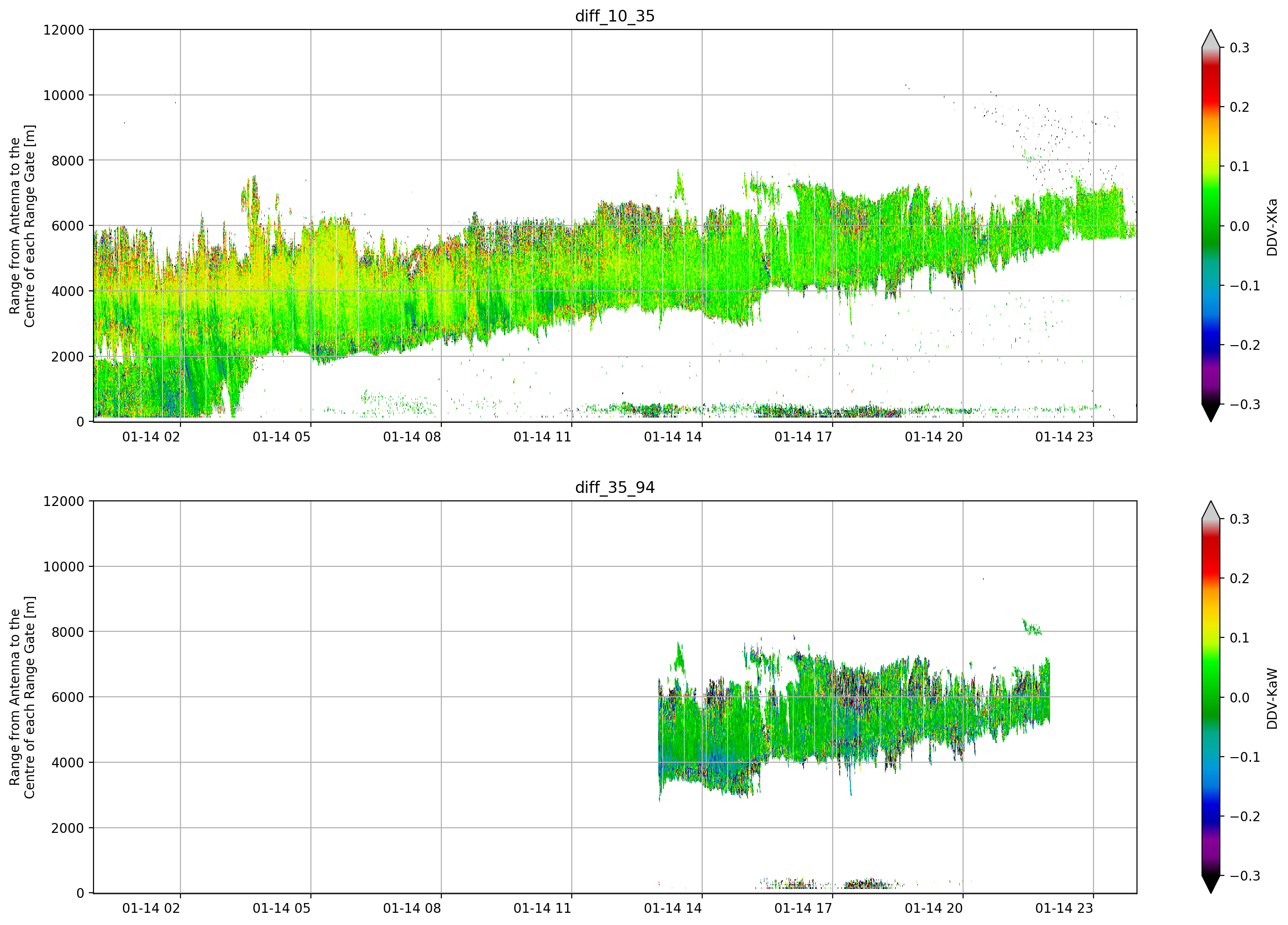Click the small cloud patch near 8000 m in the bottom plot
This screenshot has width=1288, height=925.
(x=1032, y=627)
